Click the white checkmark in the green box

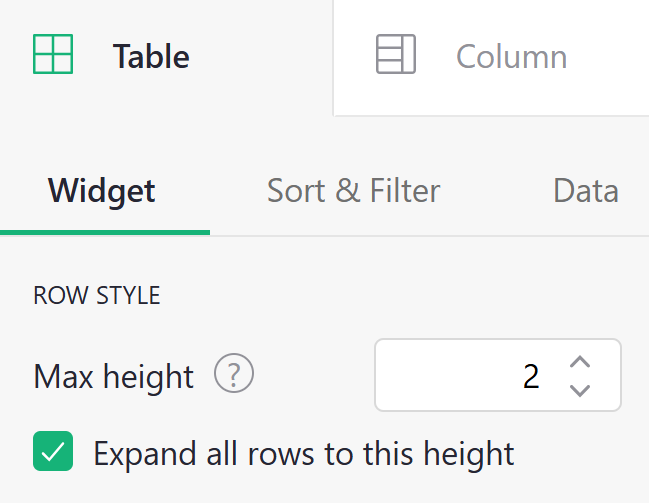tap(53, 452)
